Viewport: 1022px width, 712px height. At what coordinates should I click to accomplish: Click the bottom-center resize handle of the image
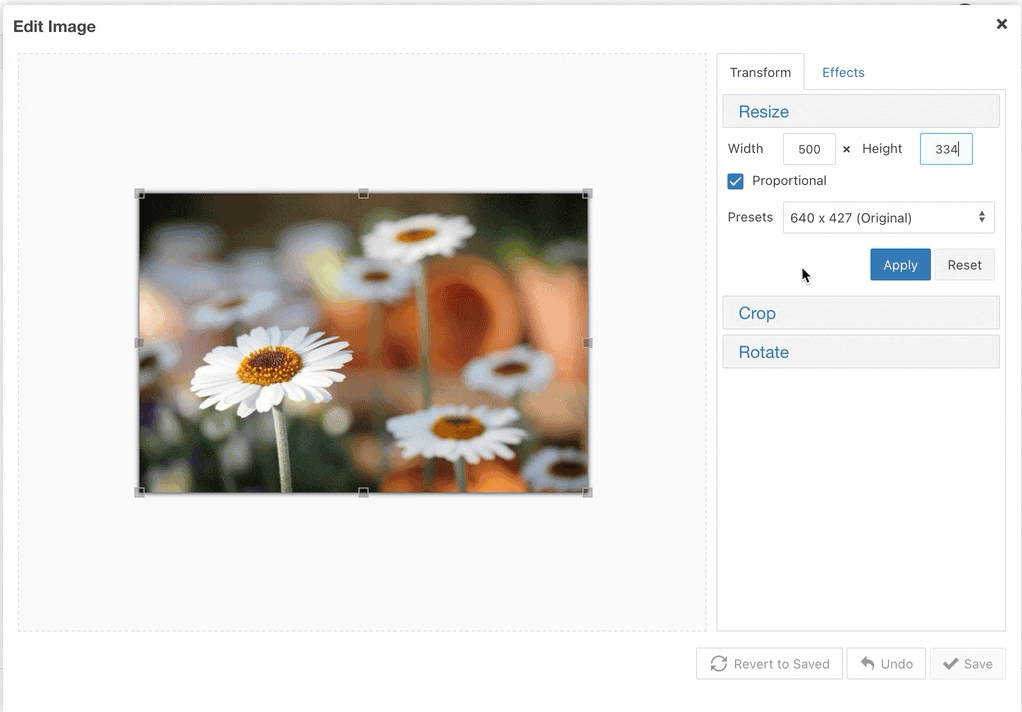tap(362, 493)
